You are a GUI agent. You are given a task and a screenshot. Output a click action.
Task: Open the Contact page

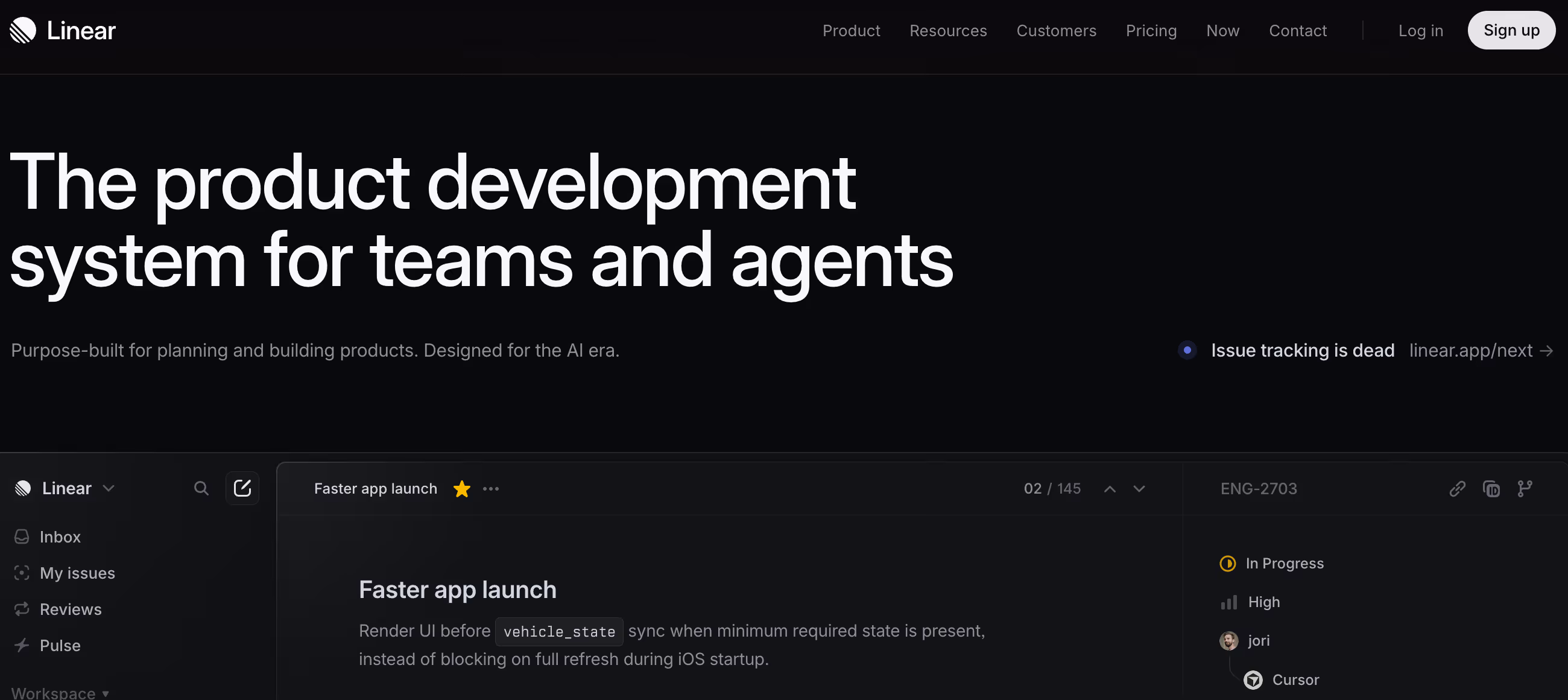[x=1297, y=30]
